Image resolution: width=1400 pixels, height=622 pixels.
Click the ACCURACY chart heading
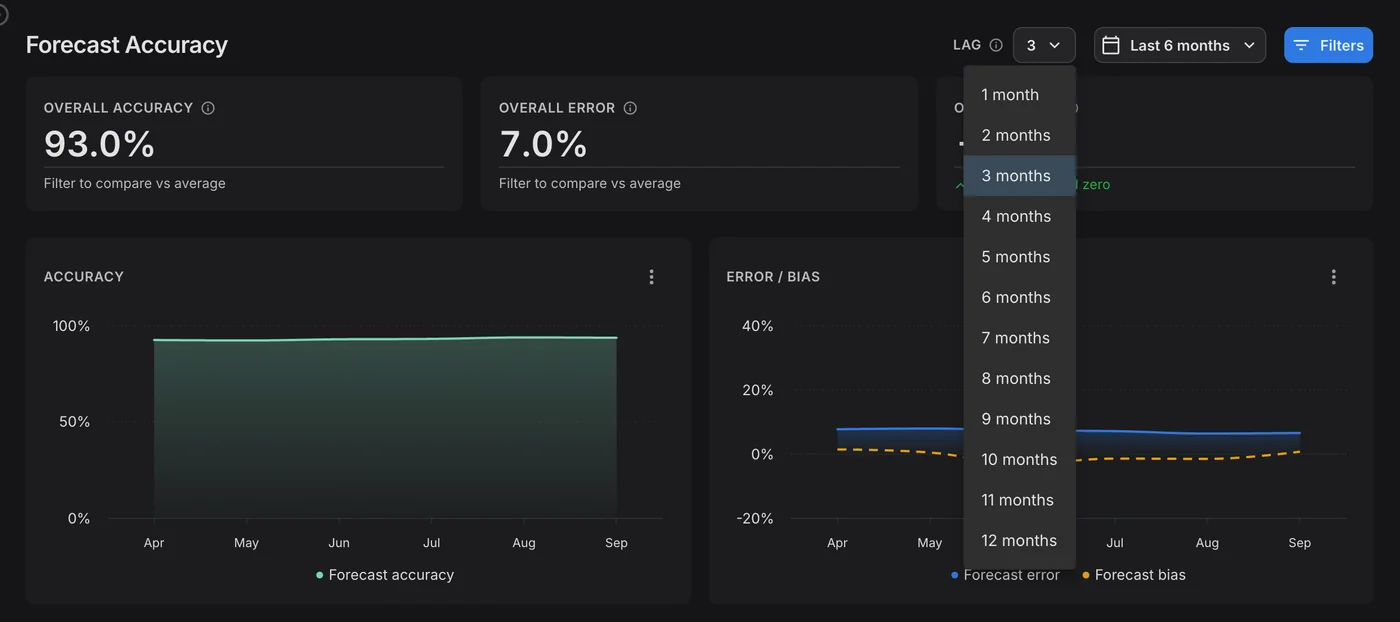click(84, 277)
